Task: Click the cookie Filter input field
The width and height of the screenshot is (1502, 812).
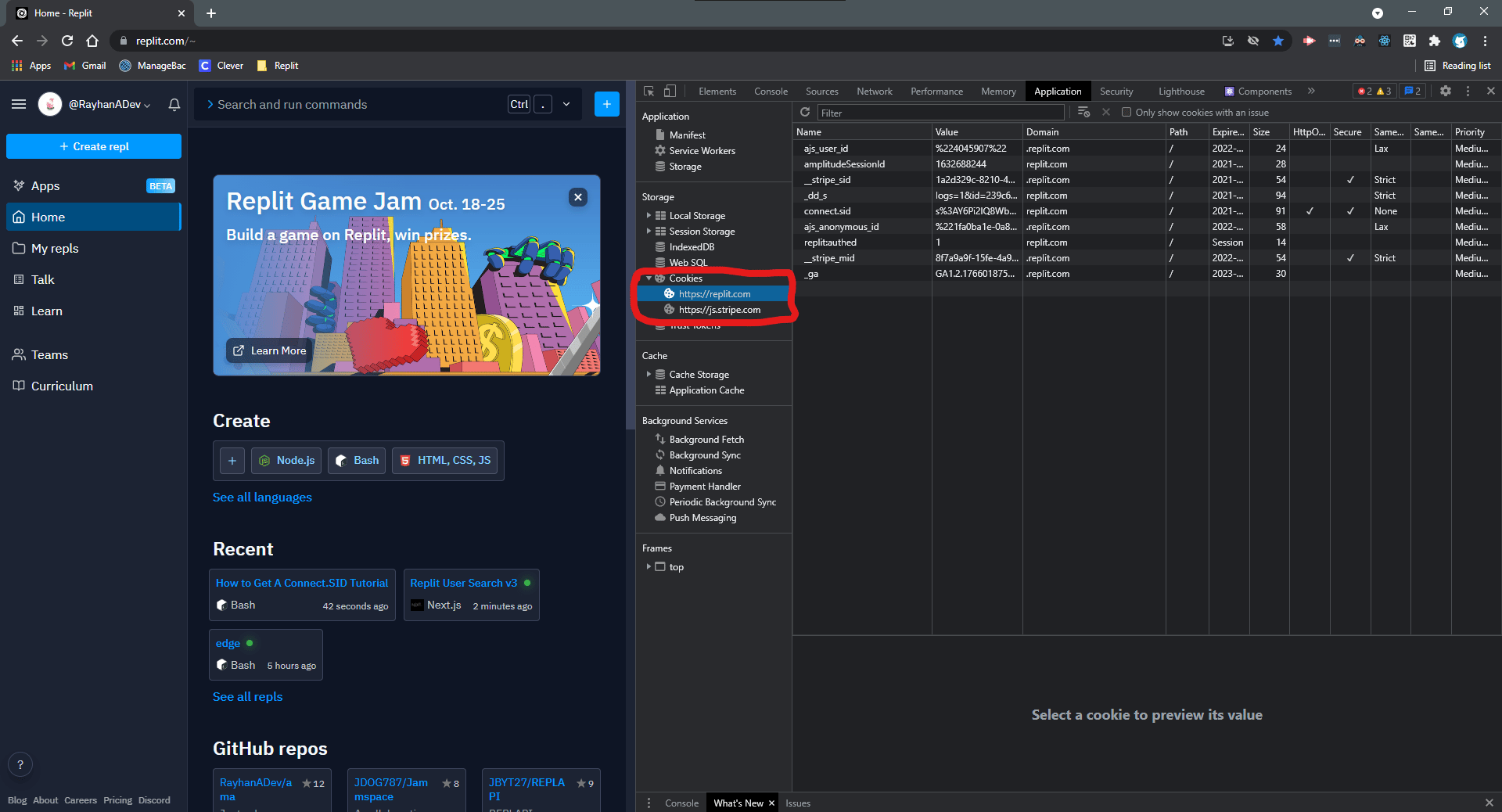Action: tap(940, 113)
